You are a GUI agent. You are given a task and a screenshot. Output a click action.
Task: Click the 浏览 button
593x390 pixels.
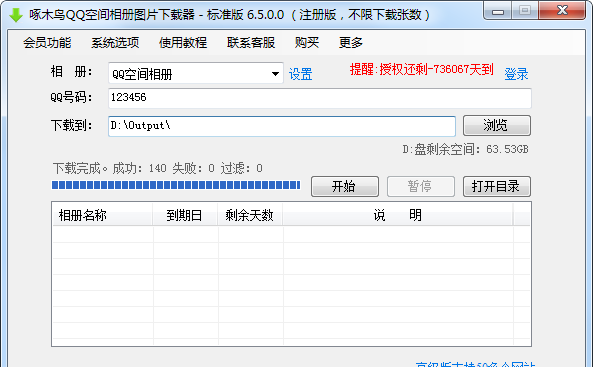497,126
